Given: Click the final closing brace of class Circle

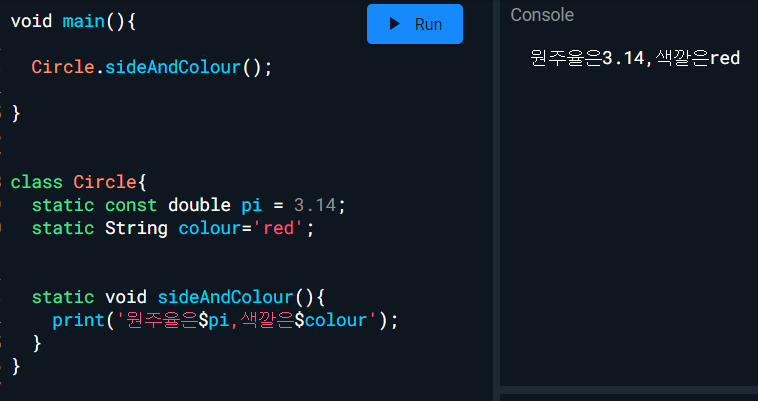Looking at the screenshot, I should click(15, 366).
